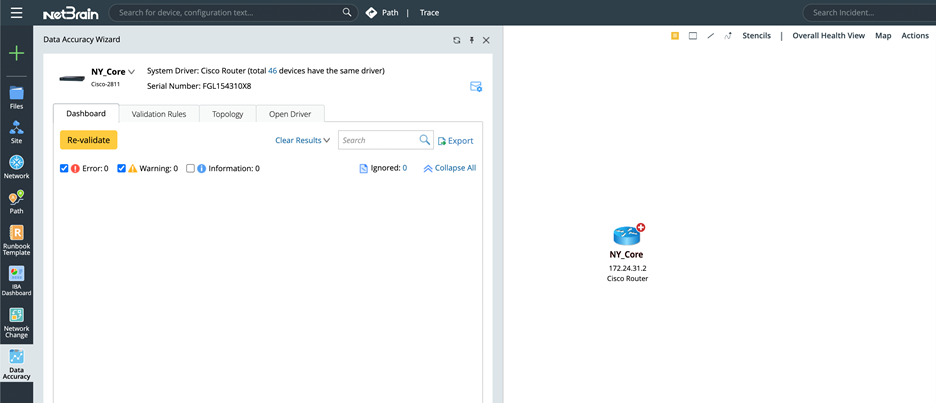Open the Overall Health View menu
Viewport: 936px width, 403px height.
[x=829, y=36]
